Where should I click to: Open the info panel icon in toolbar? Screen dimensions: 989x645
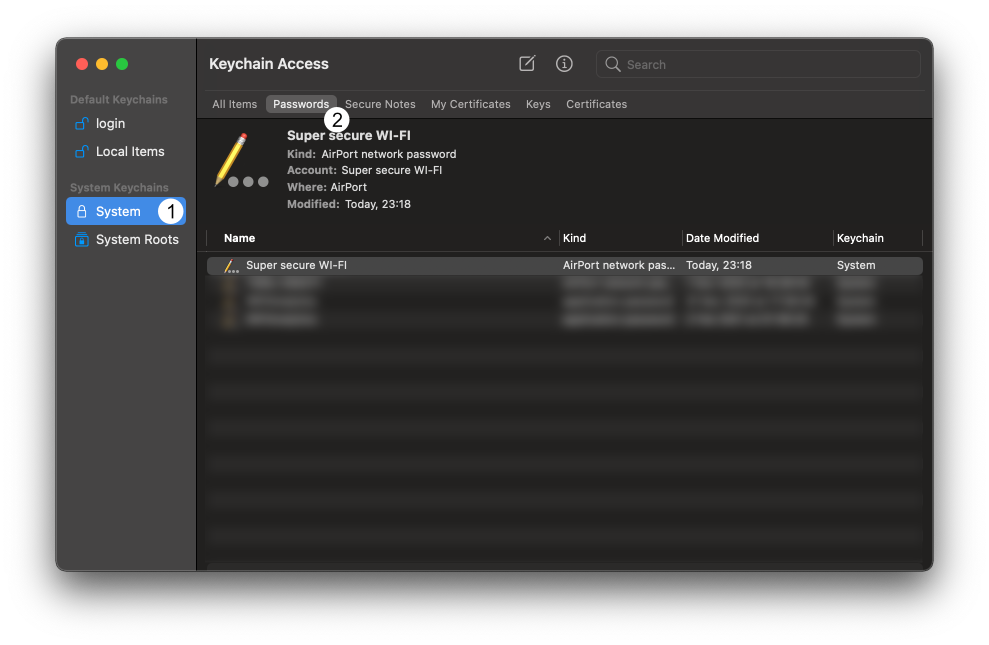pos(564,63)
